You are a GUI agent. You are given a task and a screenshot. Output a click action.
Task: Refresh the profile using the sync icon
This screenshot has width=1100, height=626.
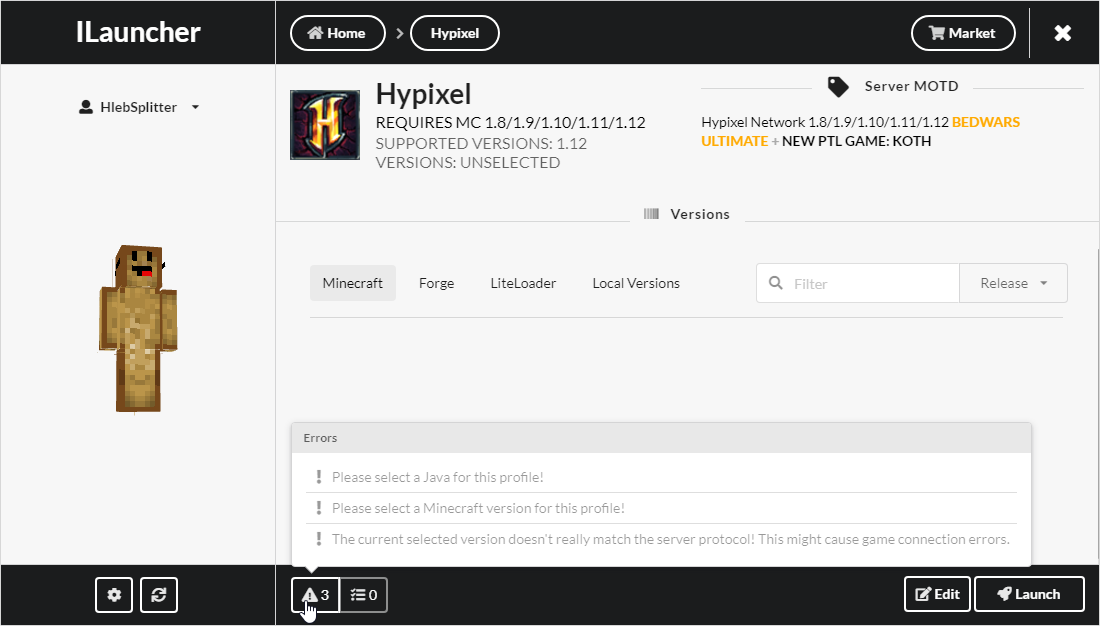[x=158, y=594]
